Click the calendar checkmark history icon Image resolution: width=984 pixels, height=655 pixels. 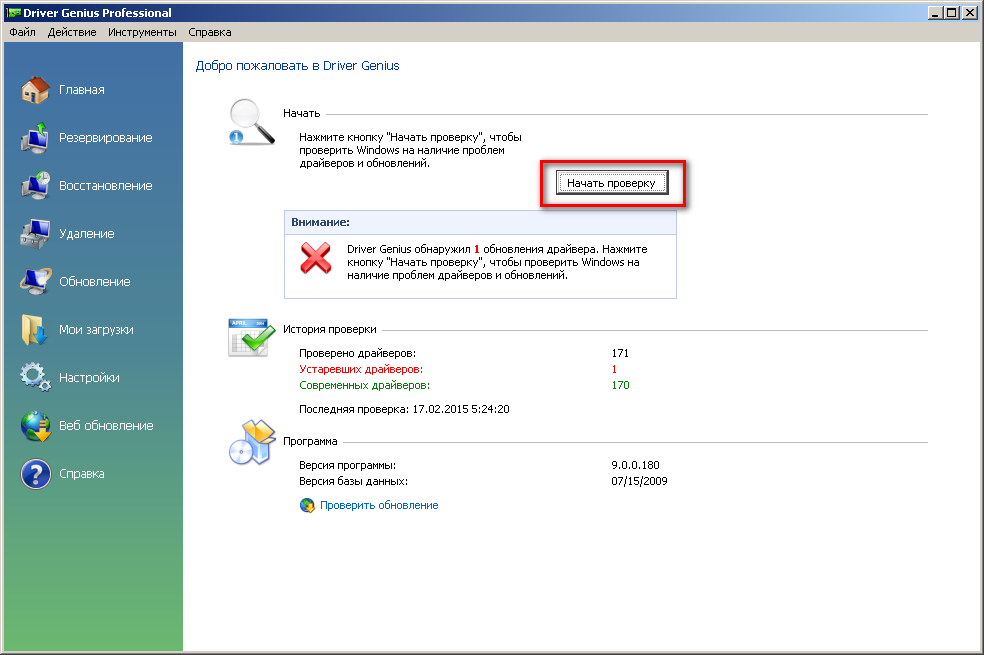click(251, 338)
